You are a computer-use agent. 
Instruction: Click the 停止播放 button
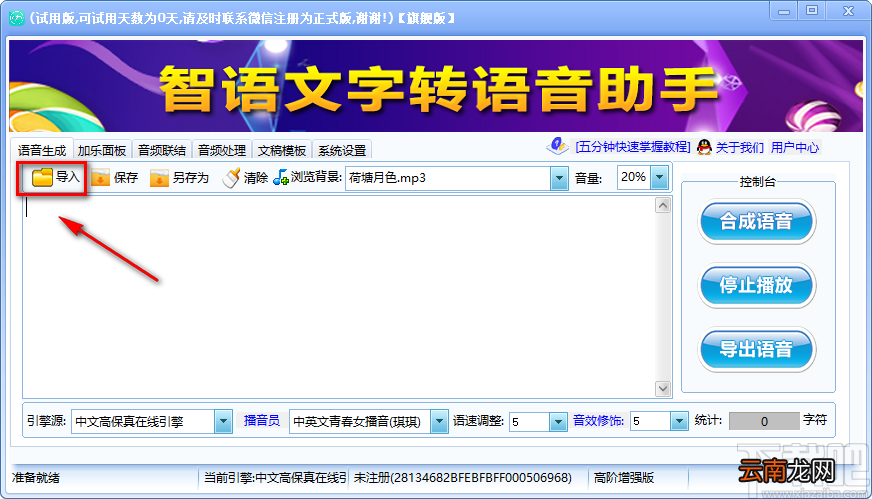(756, 285)
